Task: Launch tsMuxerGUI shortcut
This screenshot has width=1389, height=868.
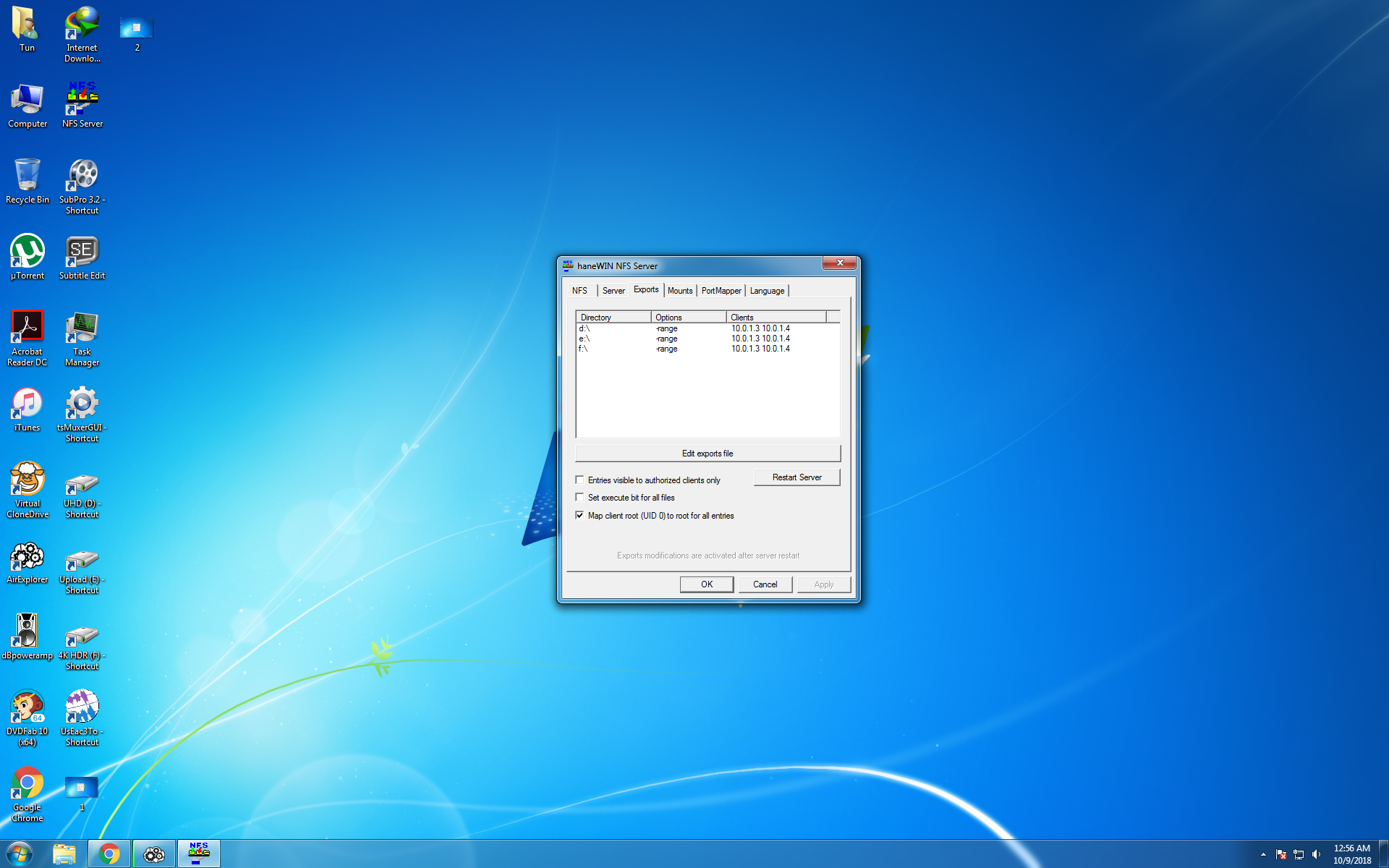Action: pyautogui.click(x=82, y=414)
